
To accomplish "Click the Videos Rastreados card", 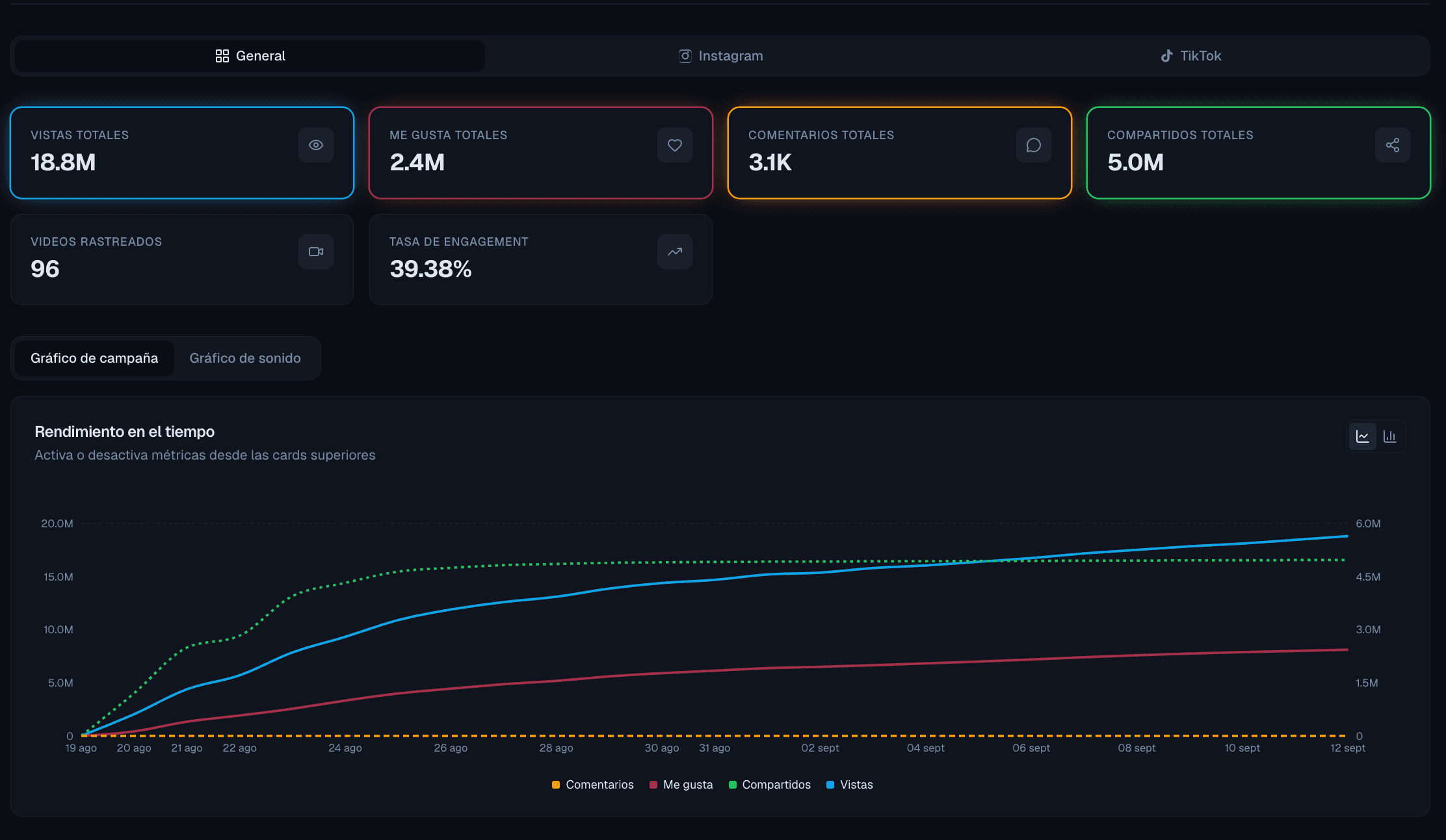I will [x=182, y=259].
